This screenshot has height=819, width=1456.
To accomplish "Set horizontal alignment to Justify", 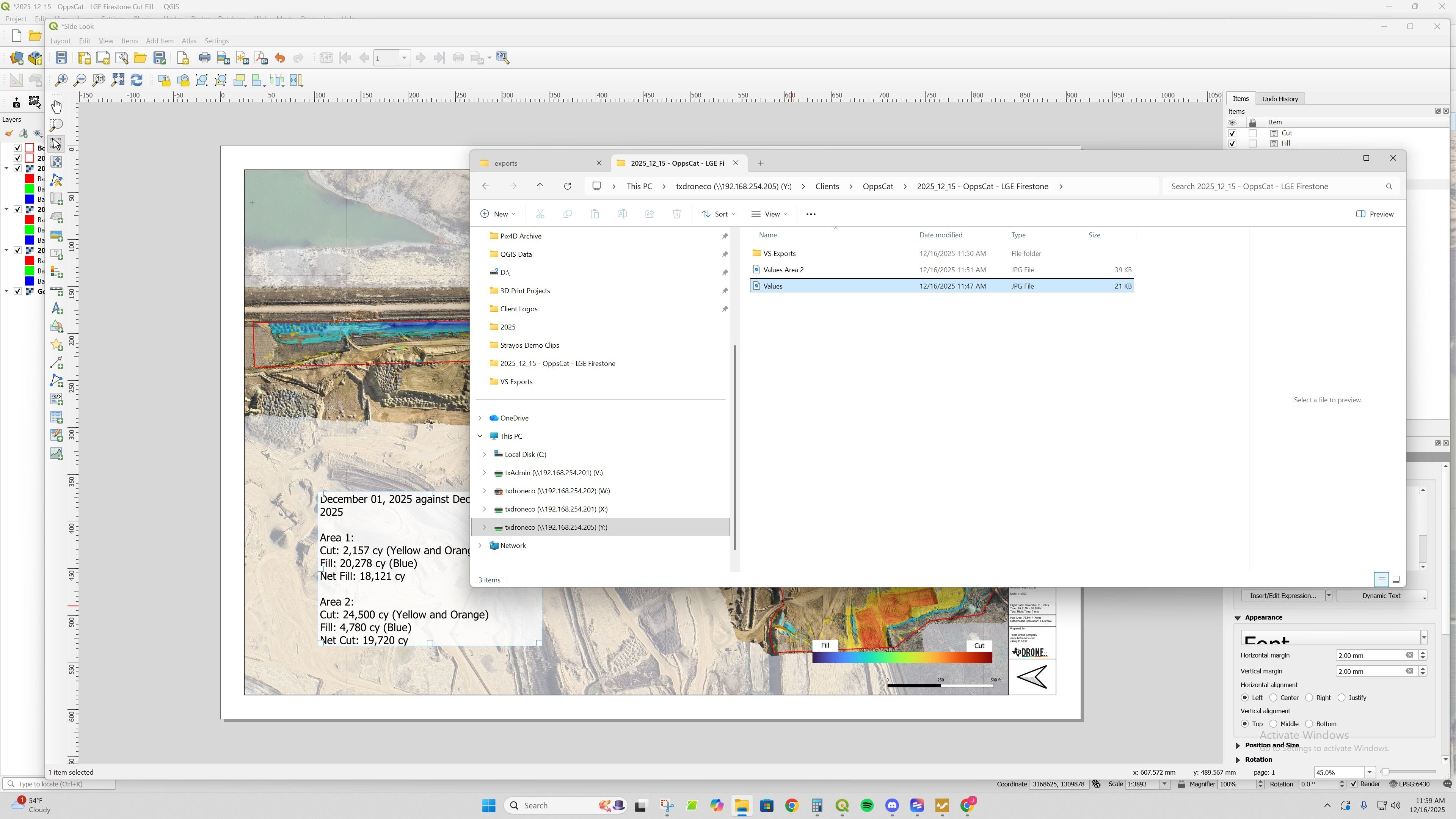I will click(1341, 698).
